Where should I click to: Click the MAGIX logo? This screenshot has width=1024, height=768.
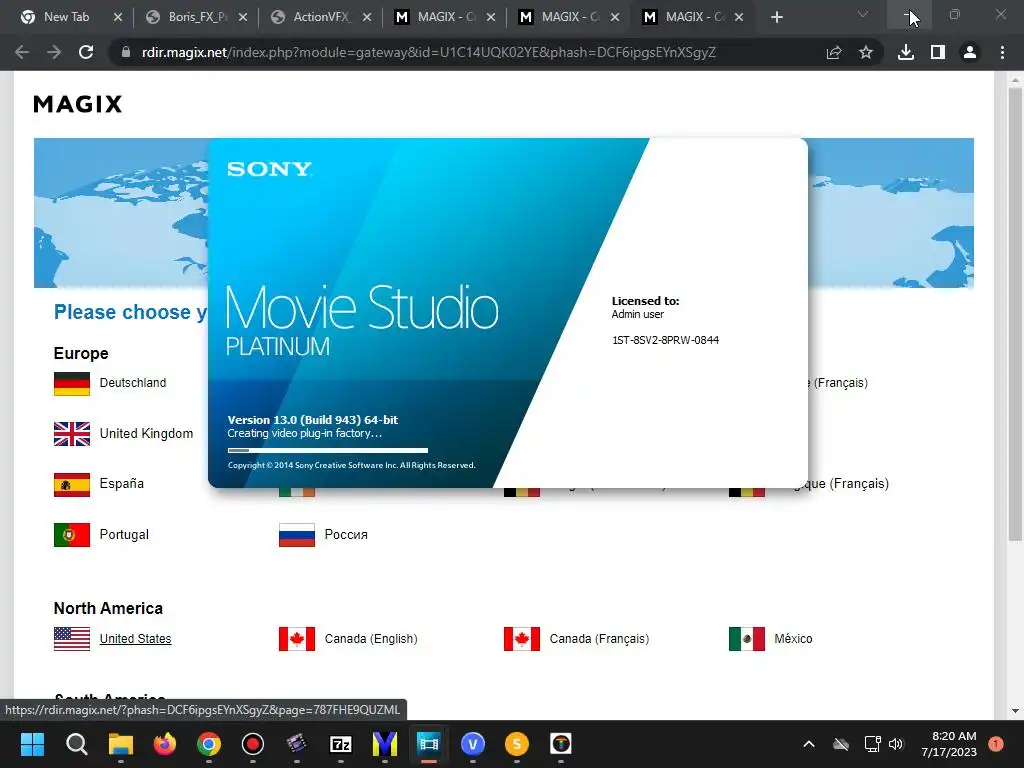[x=78, y=104]
